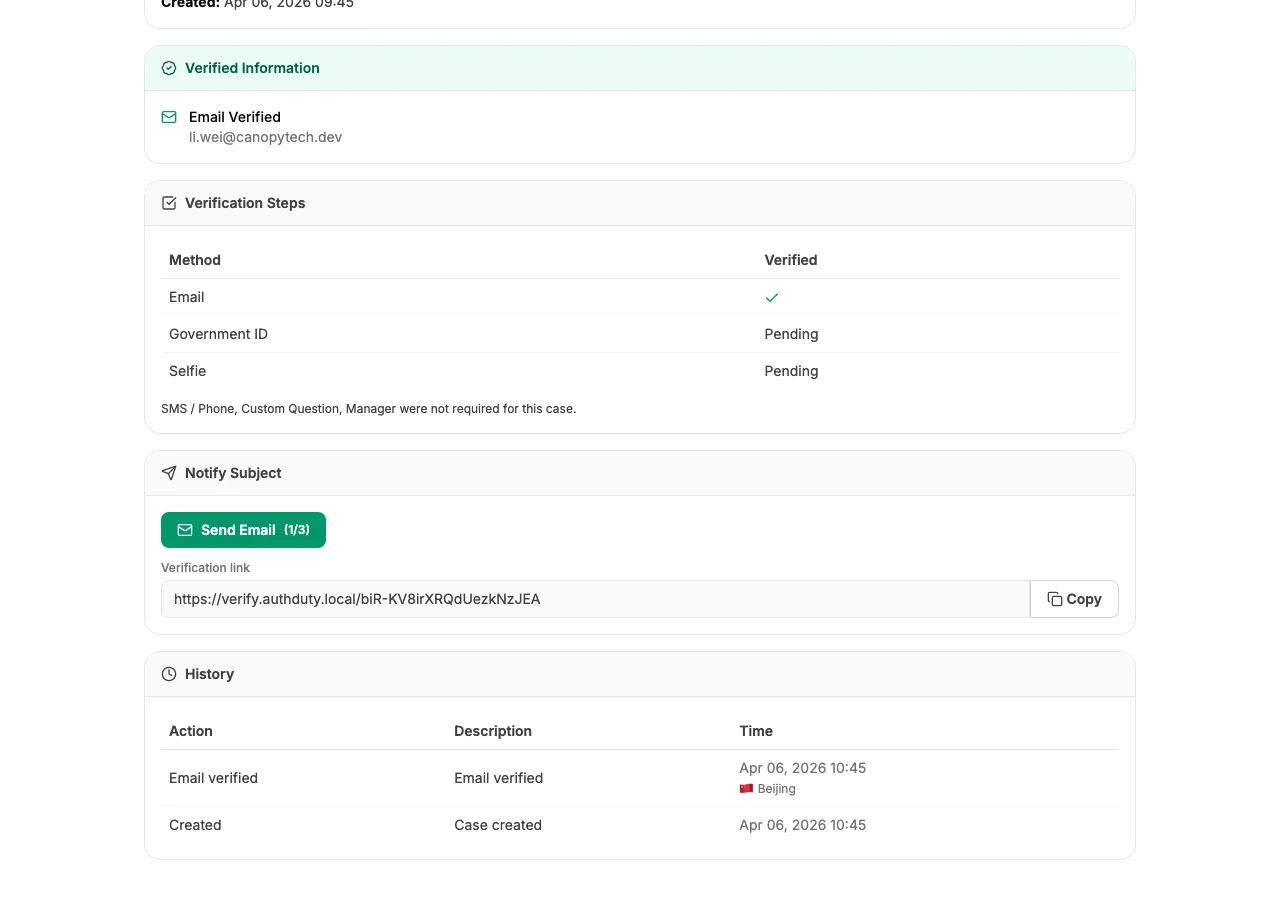
Task: Click the envelope icon inside Send Email button
Action: tap(185, 530)
